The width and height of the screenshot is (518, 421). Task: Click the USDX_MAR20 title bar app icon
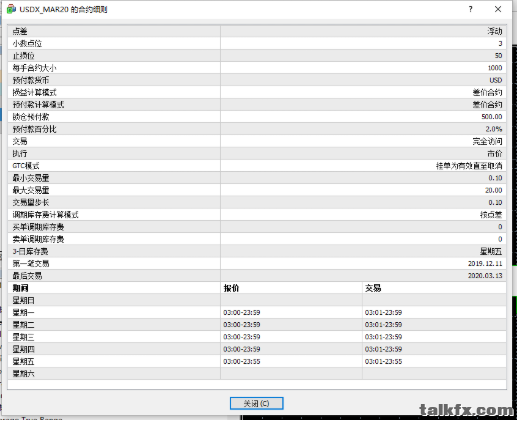11,9
